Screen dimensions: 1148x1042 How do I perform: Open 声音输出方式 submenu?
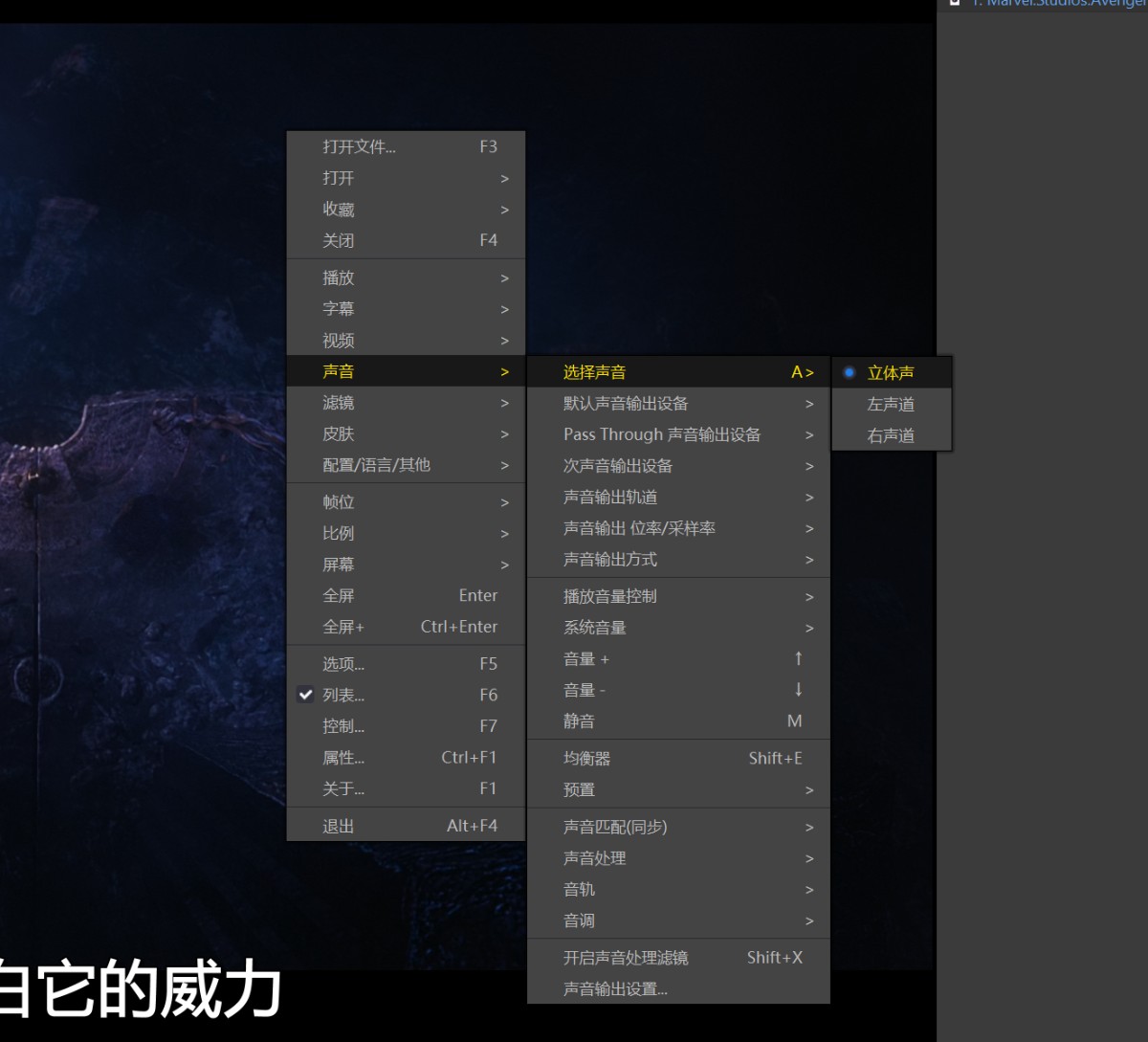pos(678,560)
